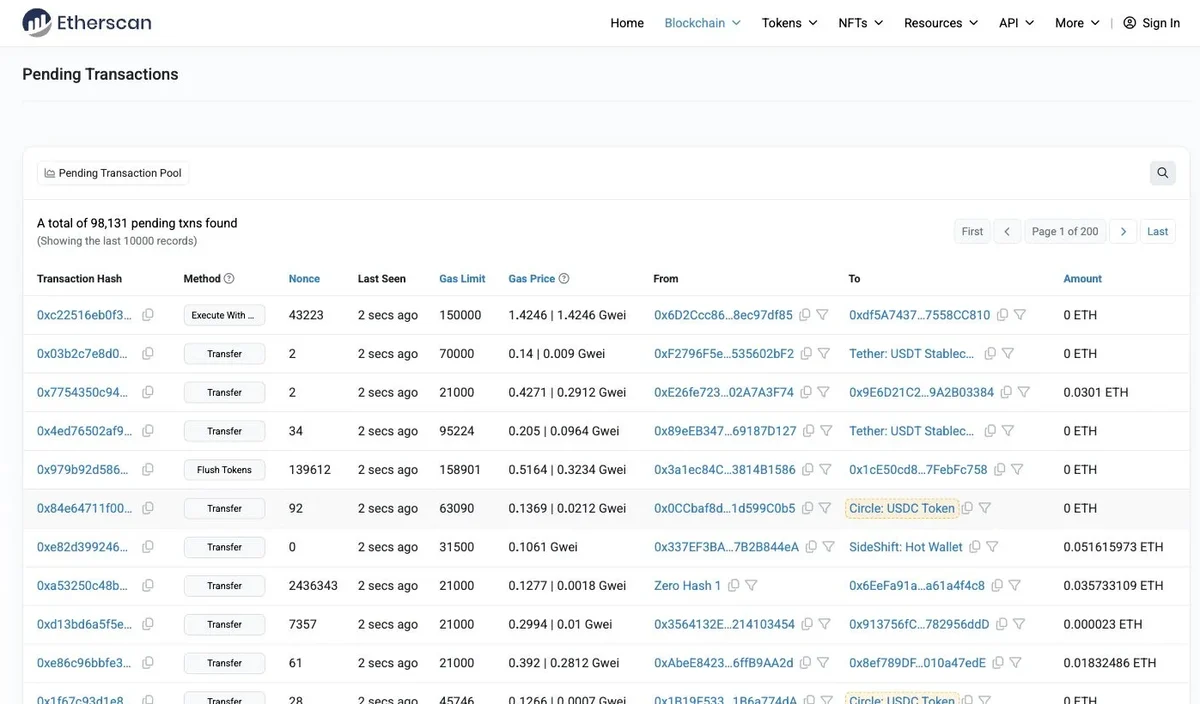Click the Etherscan logo
The image size is (1200, 704).
[x=87, y=22]
